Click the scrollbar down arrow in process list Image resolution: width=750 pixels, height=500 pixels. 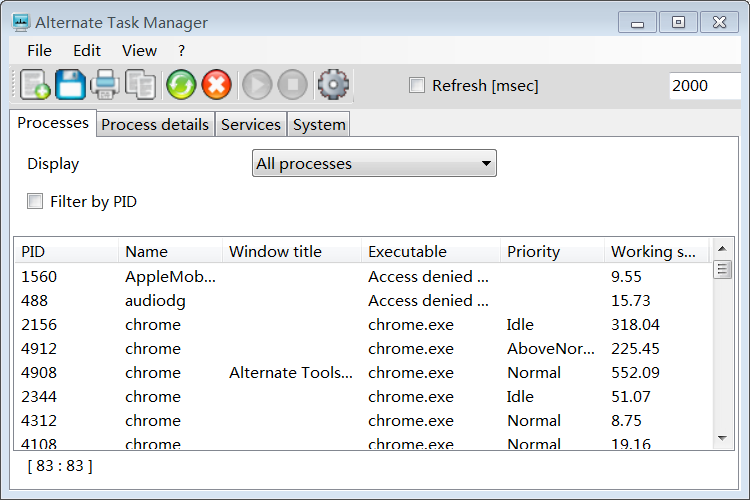pos(723,437)
